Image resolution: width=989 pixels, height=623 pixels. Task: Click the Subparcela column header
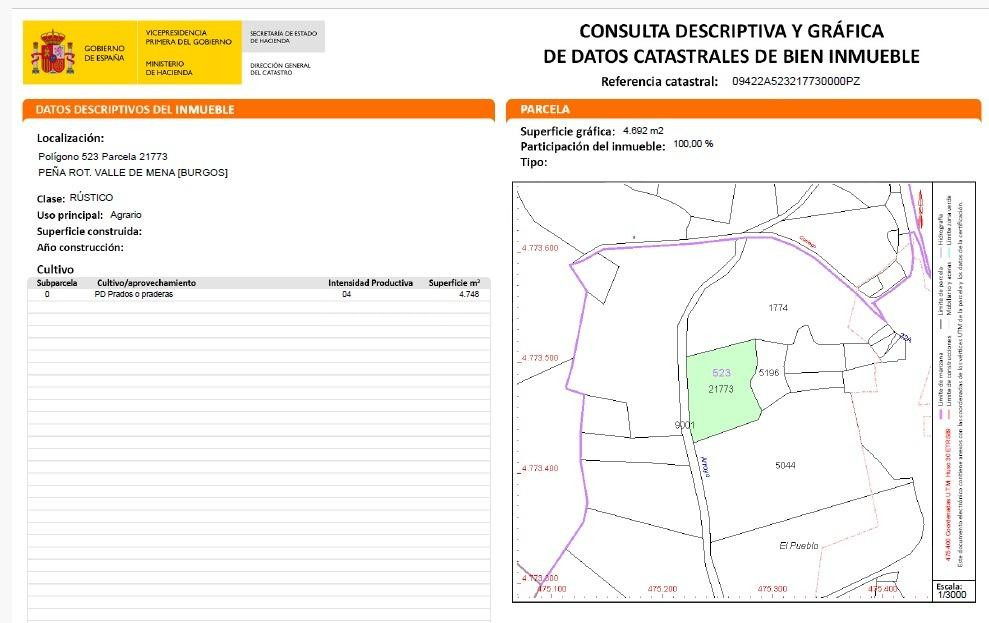[57, 283]
